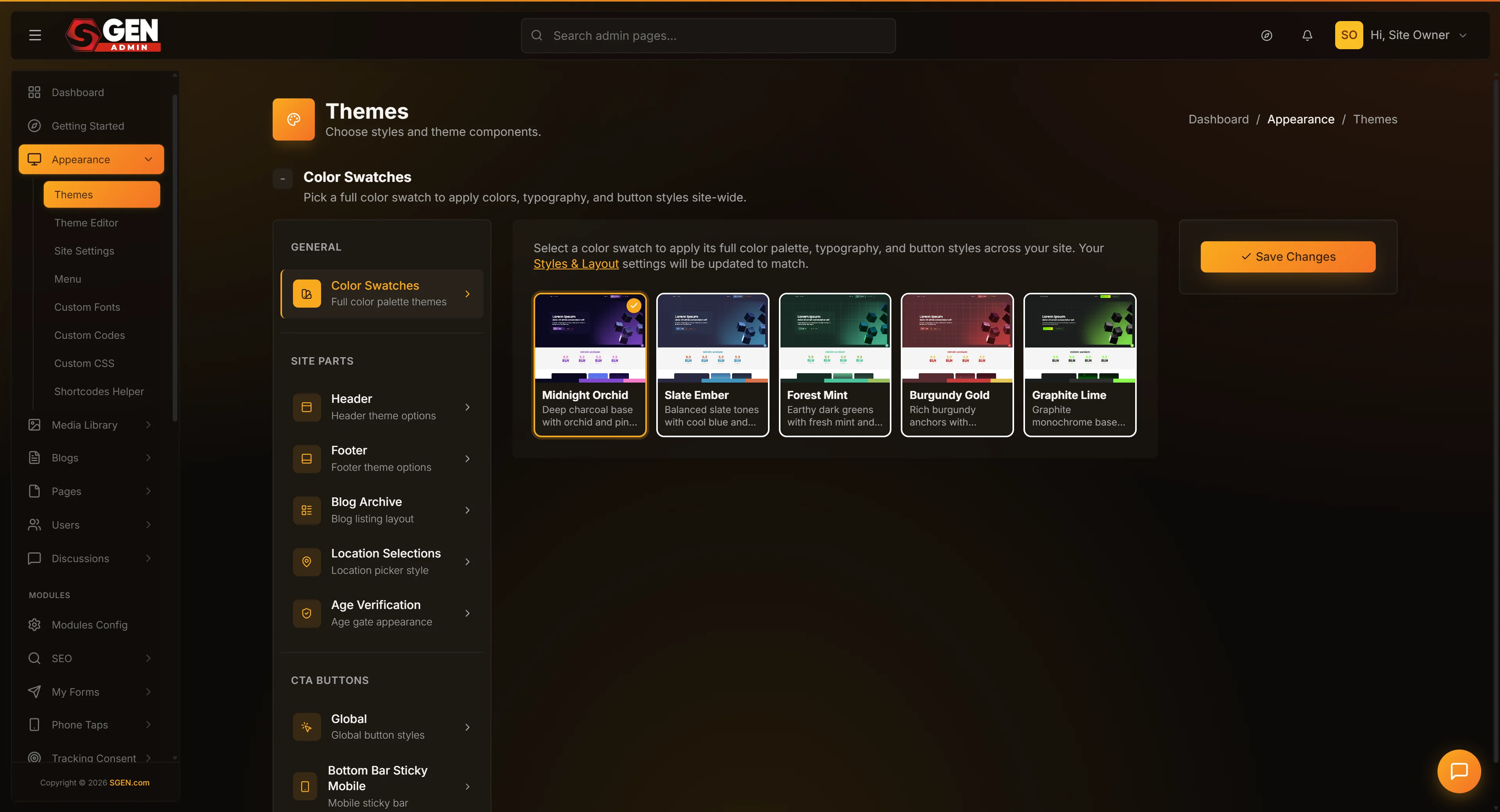1500x812 pixels.
Task: Select the Slate Ember color swatch
Action: (713, 365)
